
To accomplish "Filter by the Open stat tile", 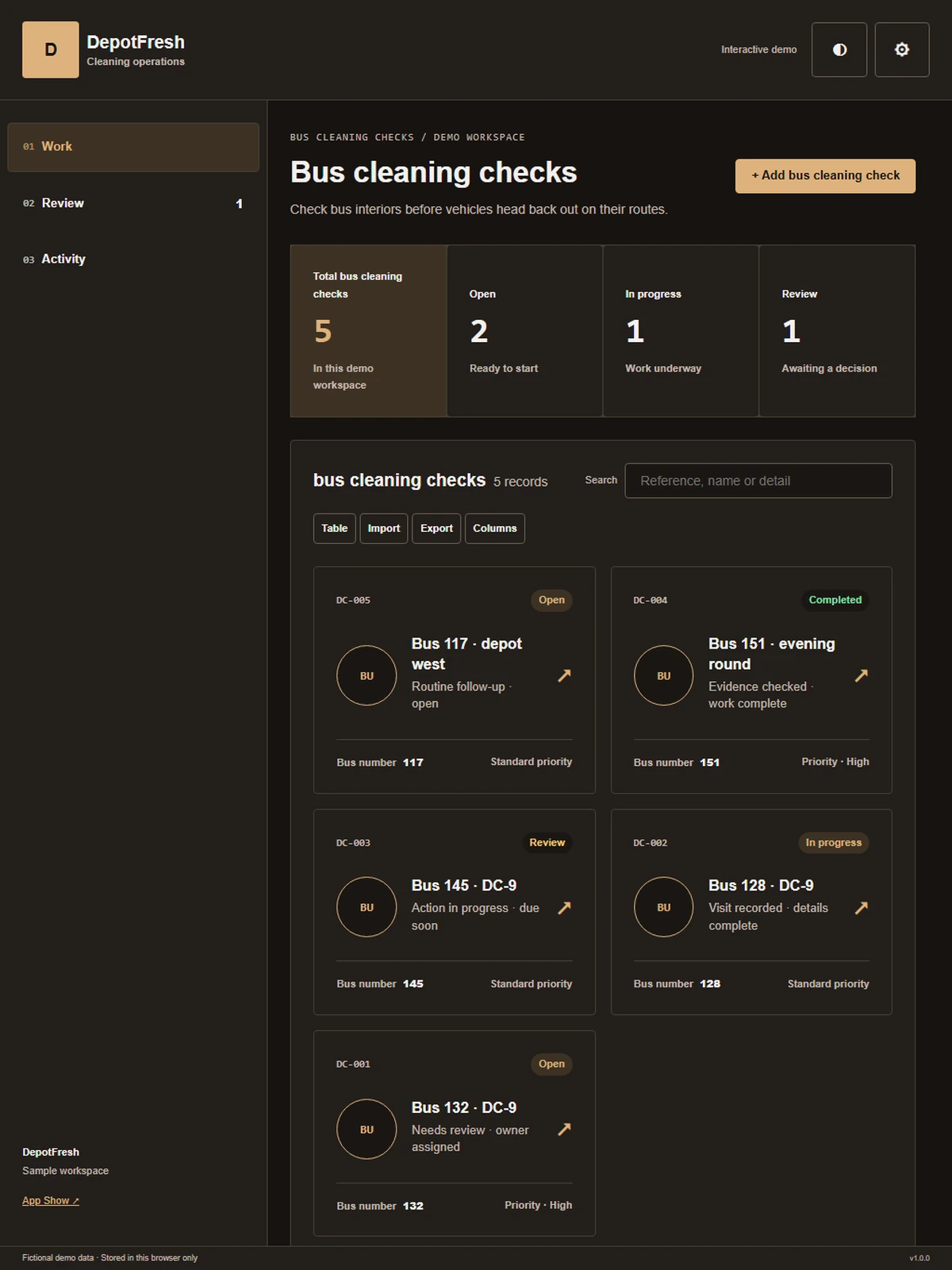I will (x=524, y=331).
